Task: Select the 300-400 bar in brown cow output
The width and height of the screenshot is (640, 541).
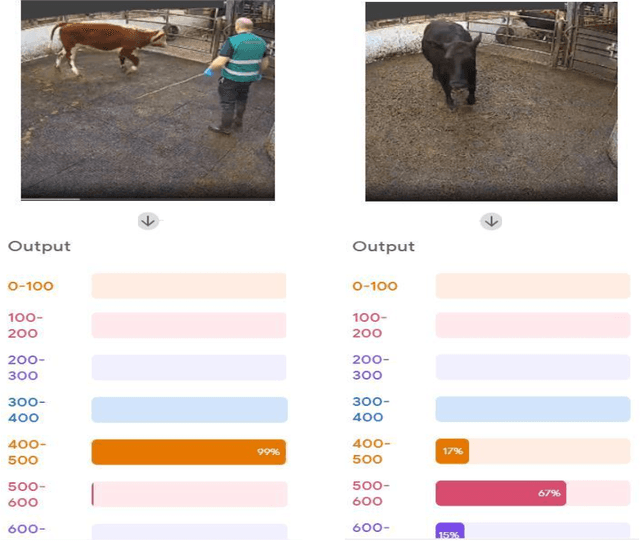Action: 188,409
